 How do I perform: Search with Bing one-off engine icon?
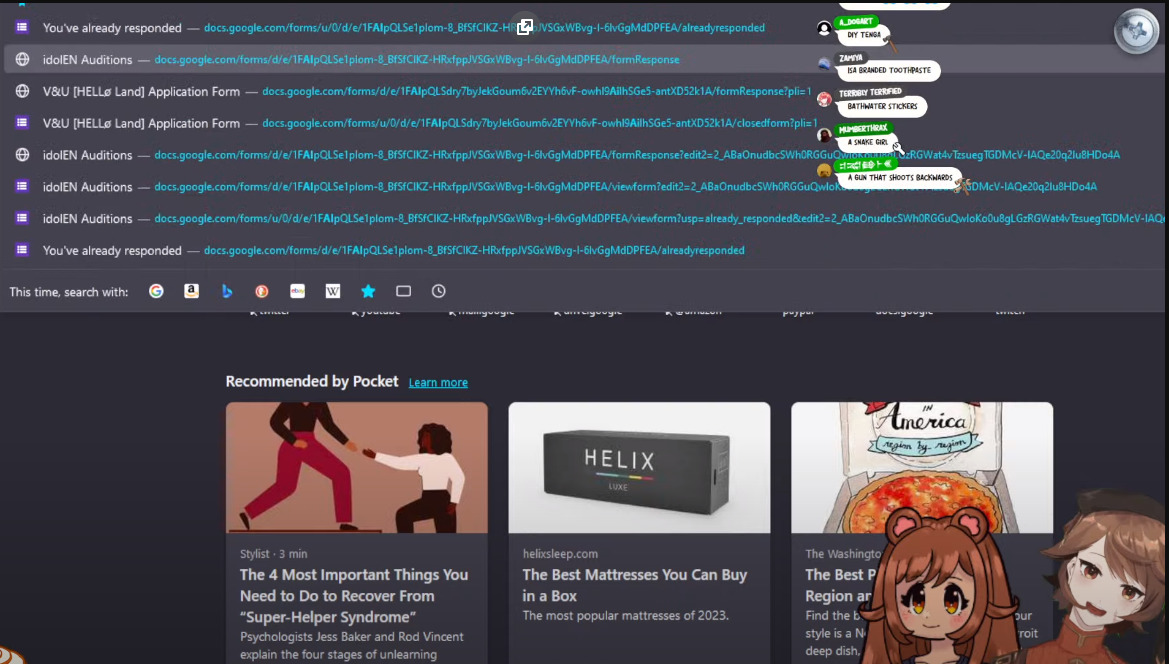tap(227, 291)
